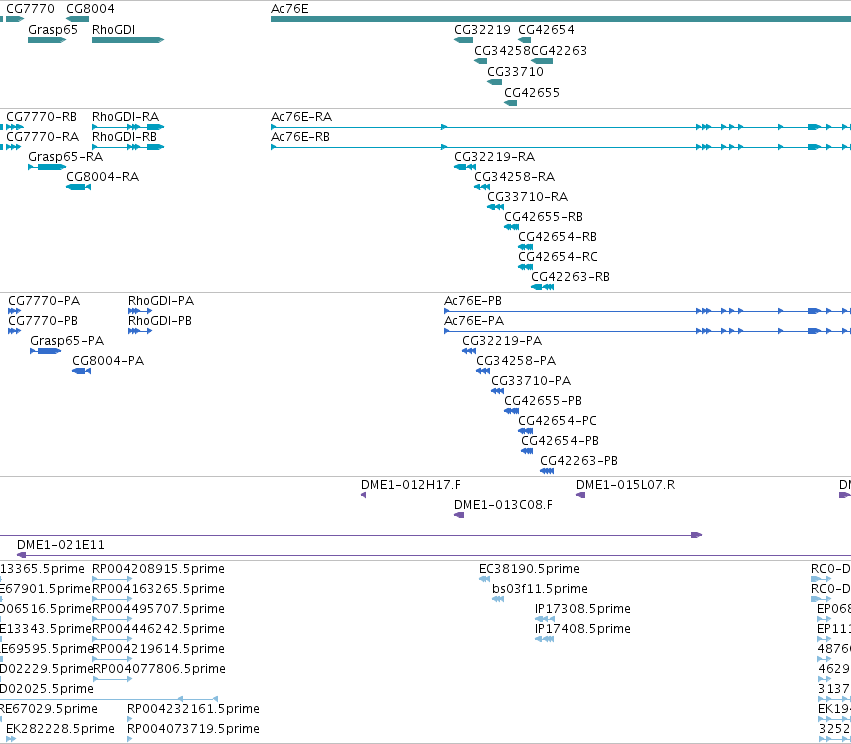Select the RE67029.5prime EST label
Viewport: 851px width, 744px height.
(49, 709)
